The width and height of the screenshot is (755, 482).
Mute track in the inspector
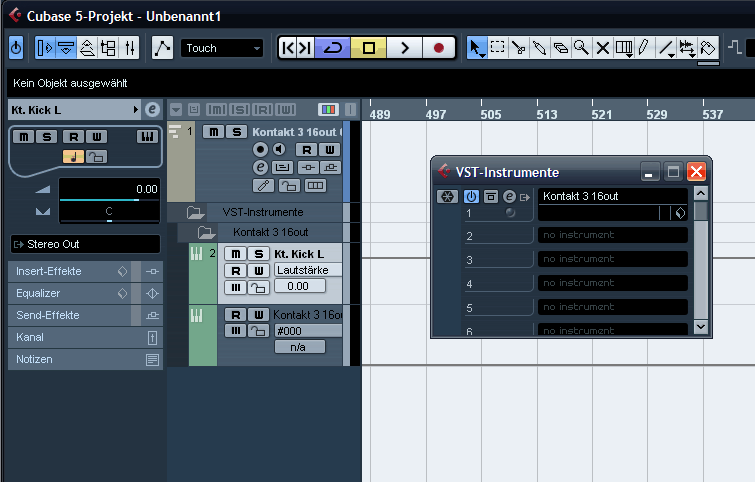(x=23, y=137)
